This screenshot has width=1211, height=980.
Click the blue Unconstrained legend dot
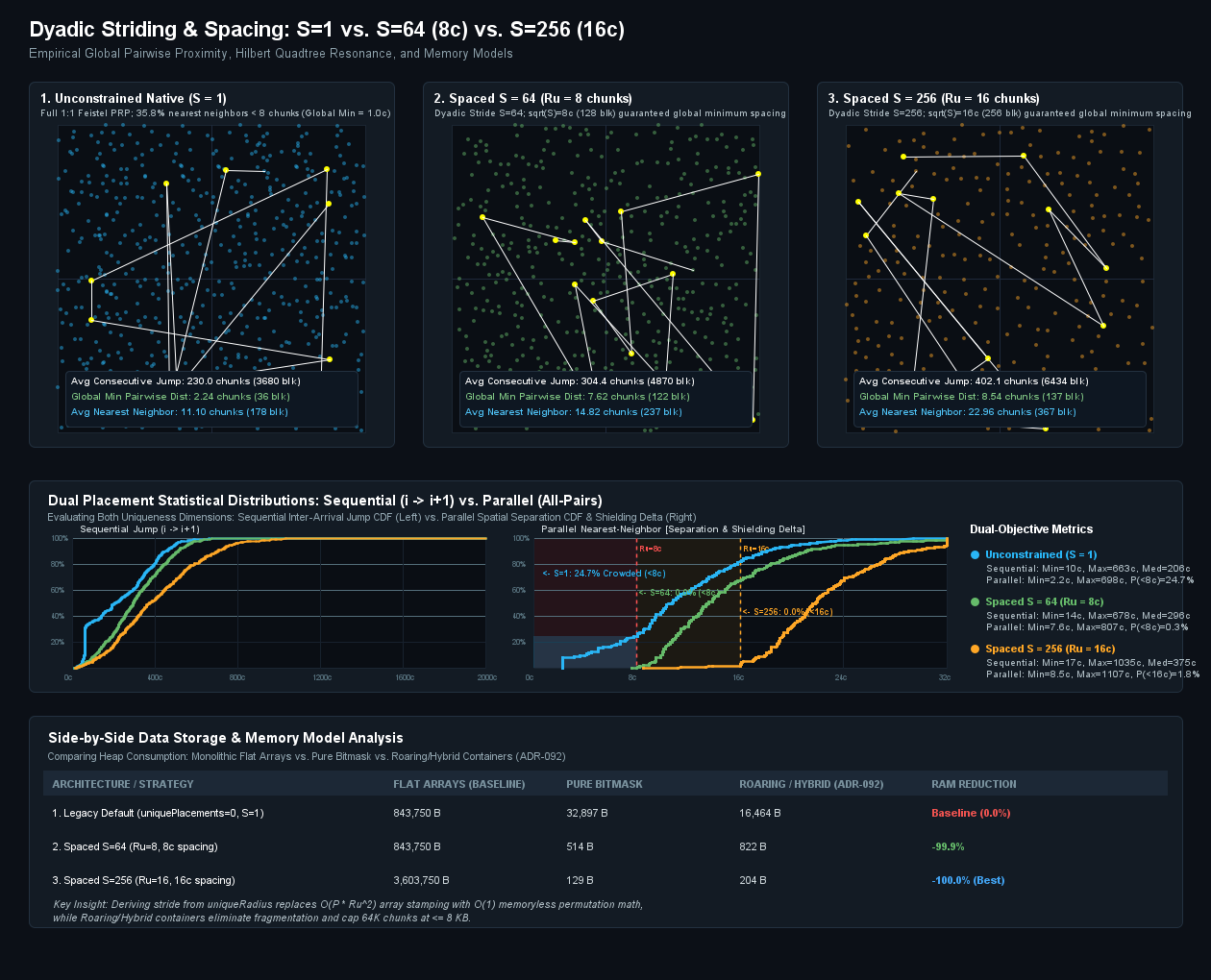[x=976, y=554]
